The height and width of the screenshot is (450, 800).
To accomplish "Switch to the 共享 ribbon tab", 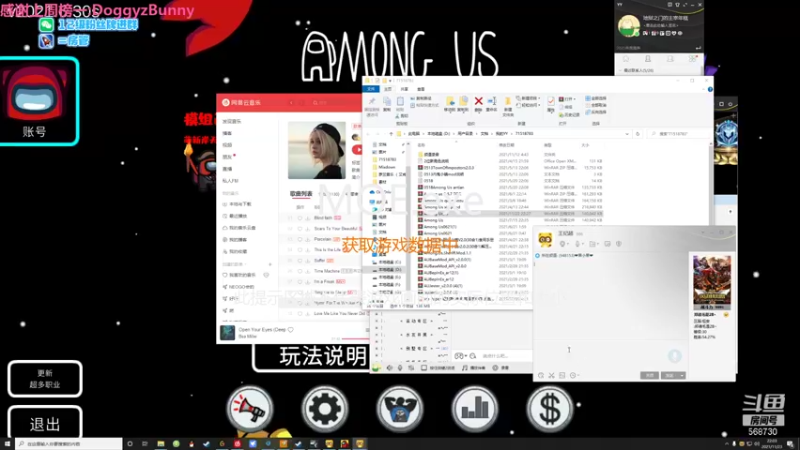I will (x=404, y=89).
